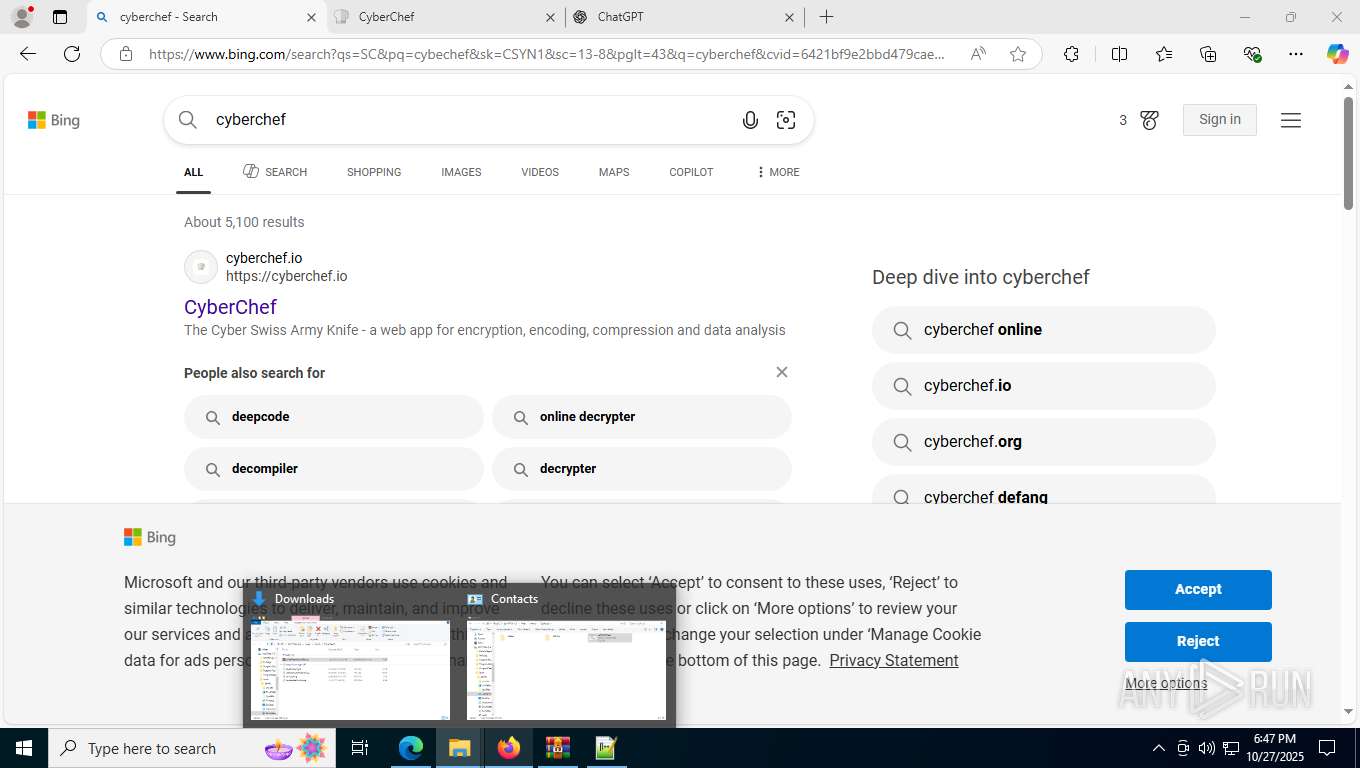This screenshot has height=768, width=1360.
Task: Switch to the ChatGPT tab
Action: click(x=684, y=17)
